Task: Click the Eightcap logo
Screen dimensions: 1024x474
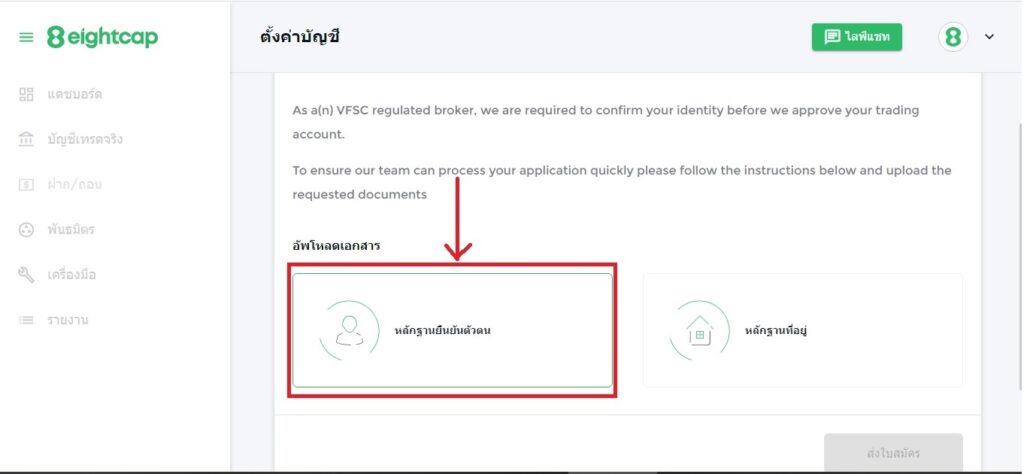Action: [102, 37]
